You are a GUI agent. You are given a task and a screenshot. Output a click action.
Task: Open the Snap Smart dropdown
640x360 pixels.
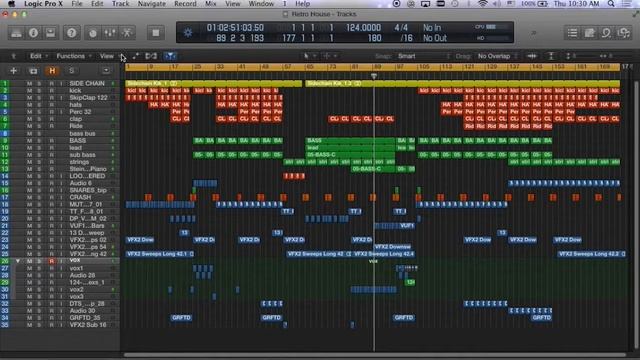point(424,56)
